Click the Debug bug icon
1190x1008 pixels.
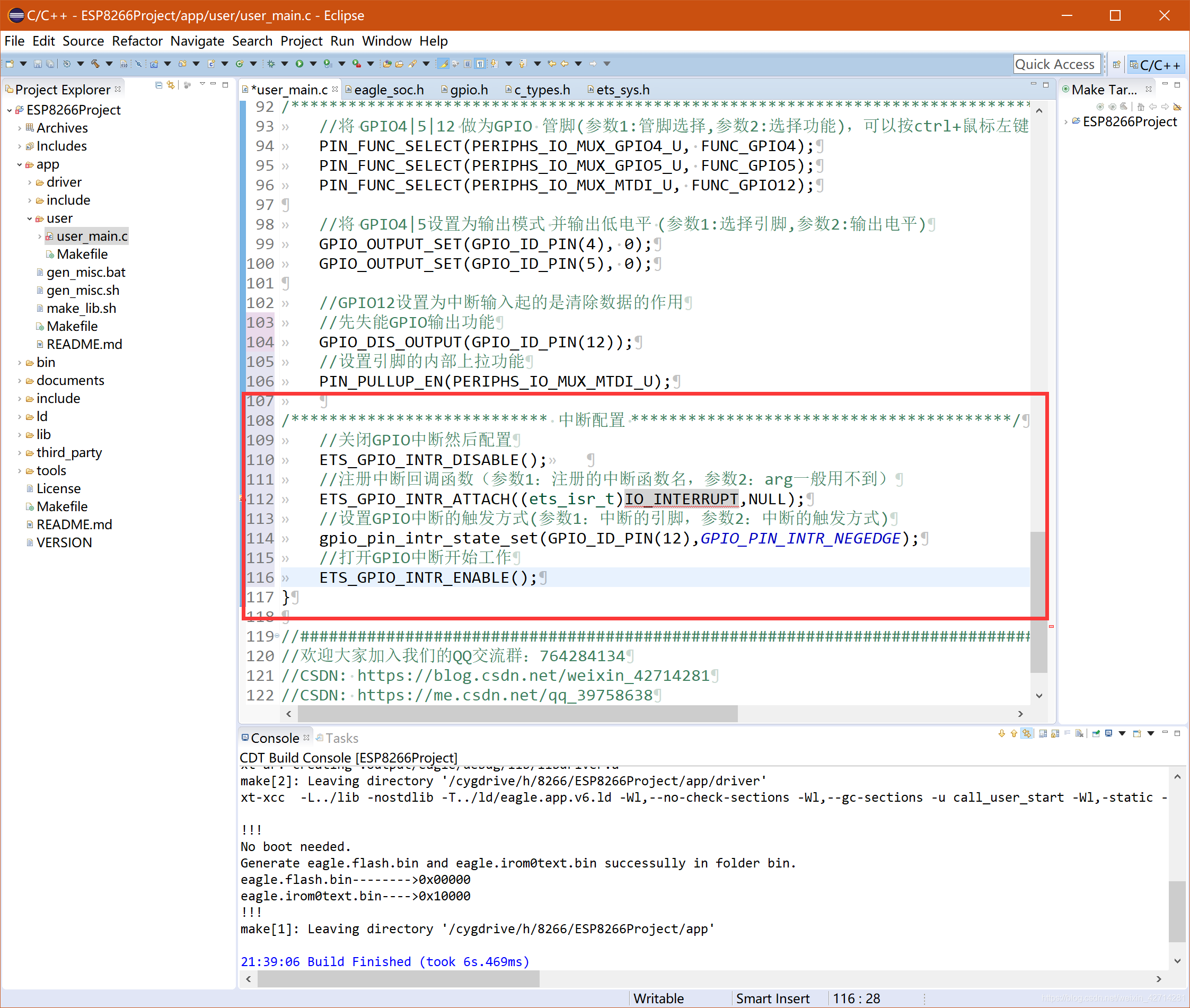click(271, 64)
